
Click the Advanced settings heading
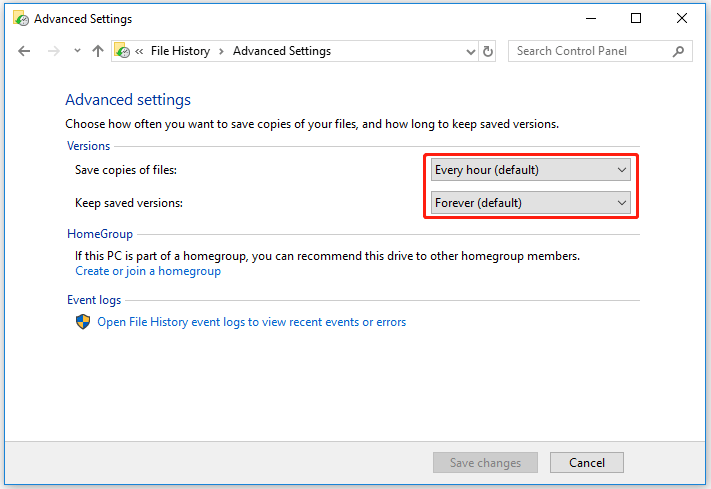tap(128, 100)
